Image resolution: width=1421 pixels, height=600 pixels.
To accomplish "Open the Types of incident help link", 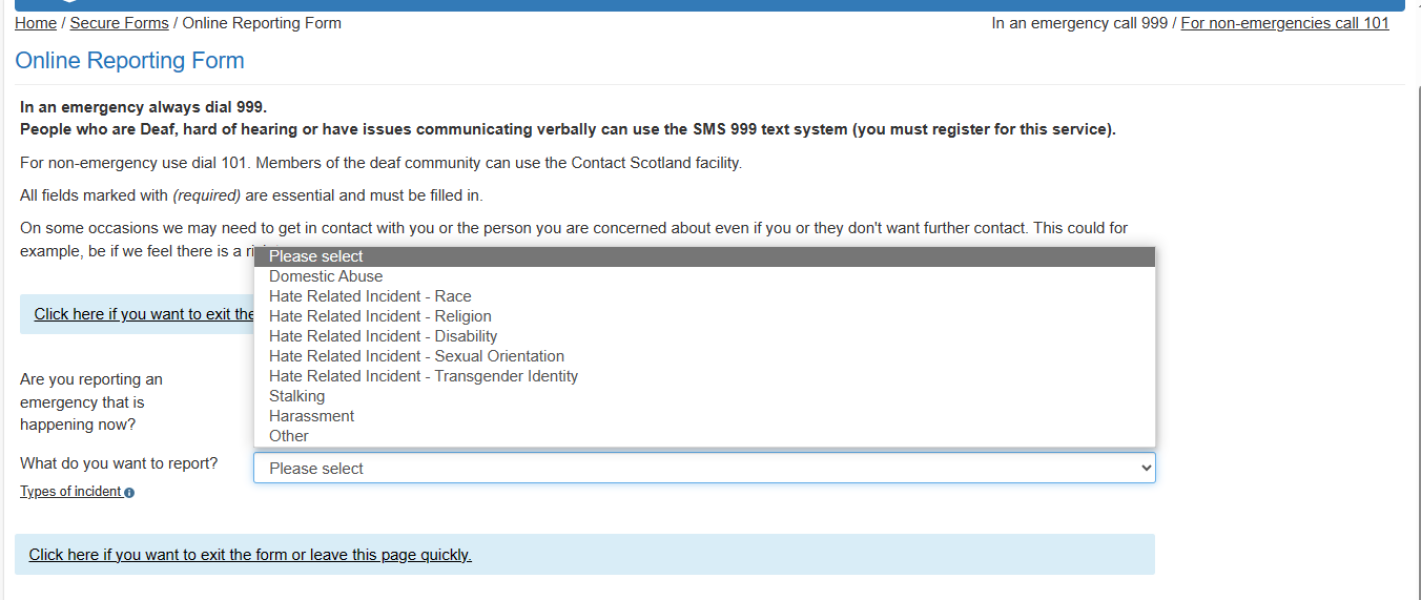I will click(71, 492).
